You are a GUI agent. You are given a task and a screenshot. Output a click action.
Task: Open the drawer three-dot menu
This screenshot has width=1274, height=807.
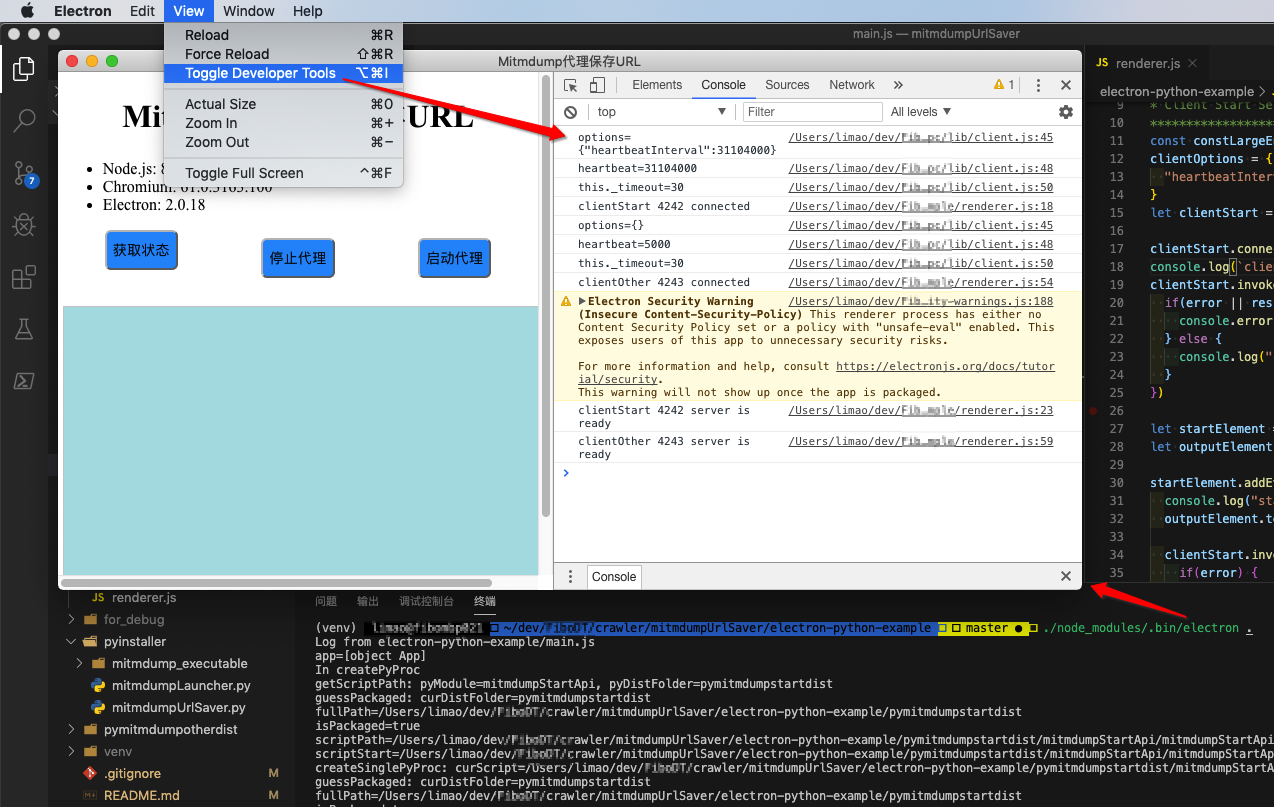(x=570, y=576)
